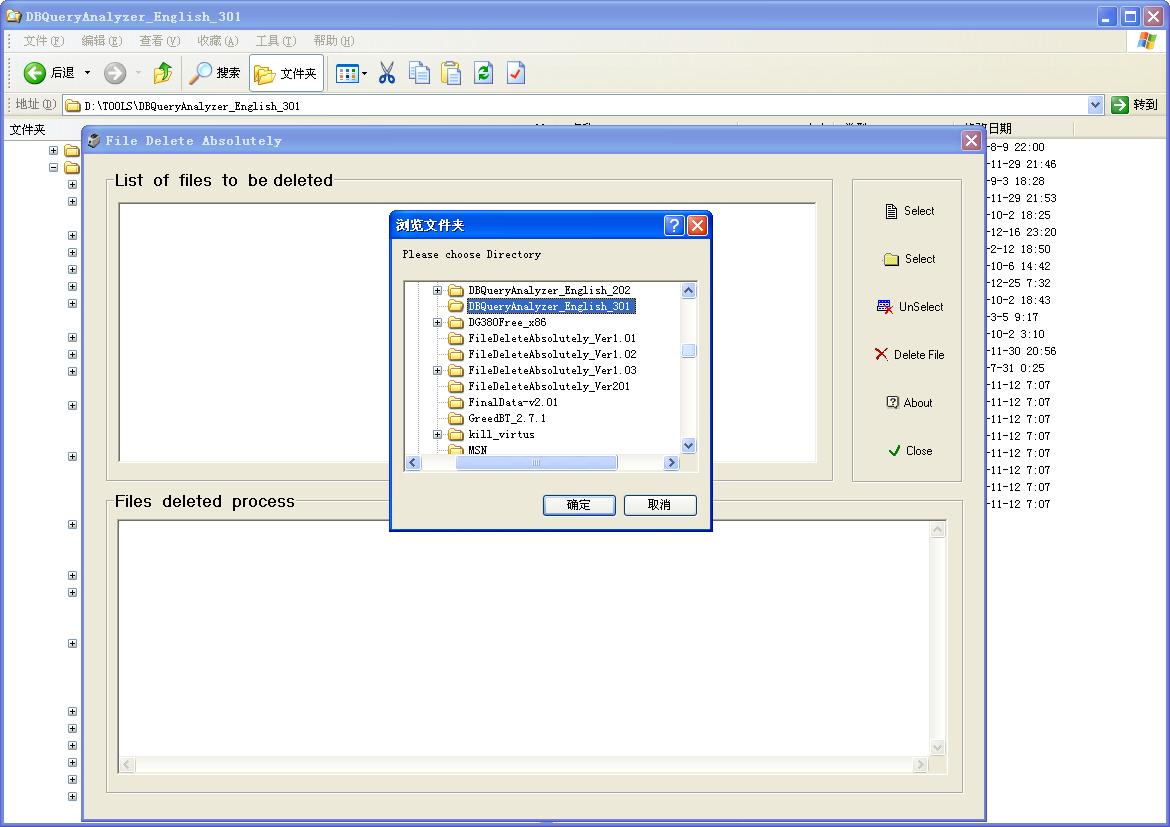Select the highlighted DBQueryAnalyzer_English_301 folder

point(551,306)
